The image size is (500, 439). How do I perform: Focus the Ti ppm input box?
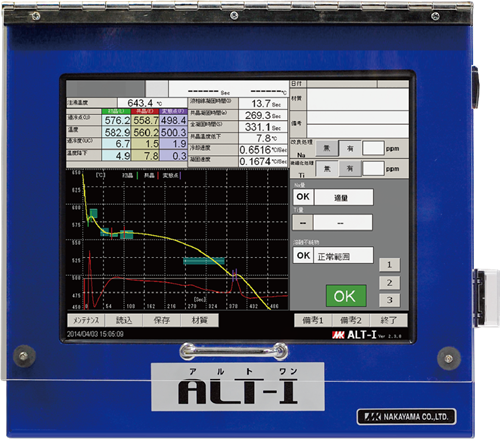tap(373, 169)
